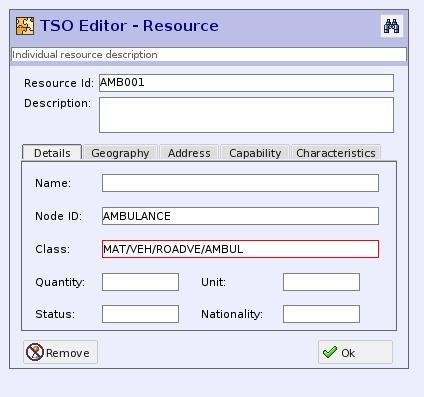The image size is (424, 397).
Task: Select the Name input field
Action: (240, 183)
